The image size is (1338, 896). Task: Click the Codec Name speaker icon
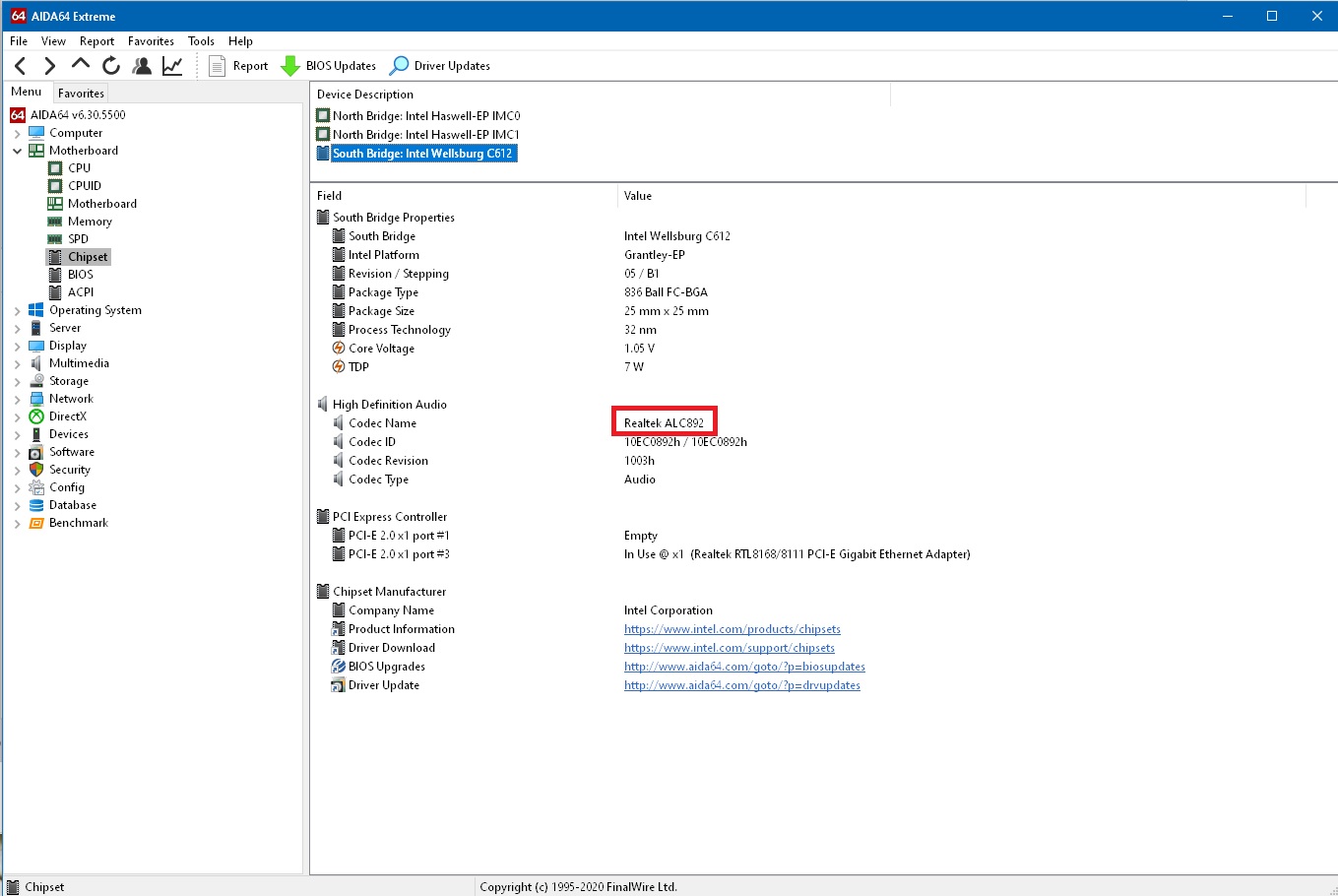point(339,423)
